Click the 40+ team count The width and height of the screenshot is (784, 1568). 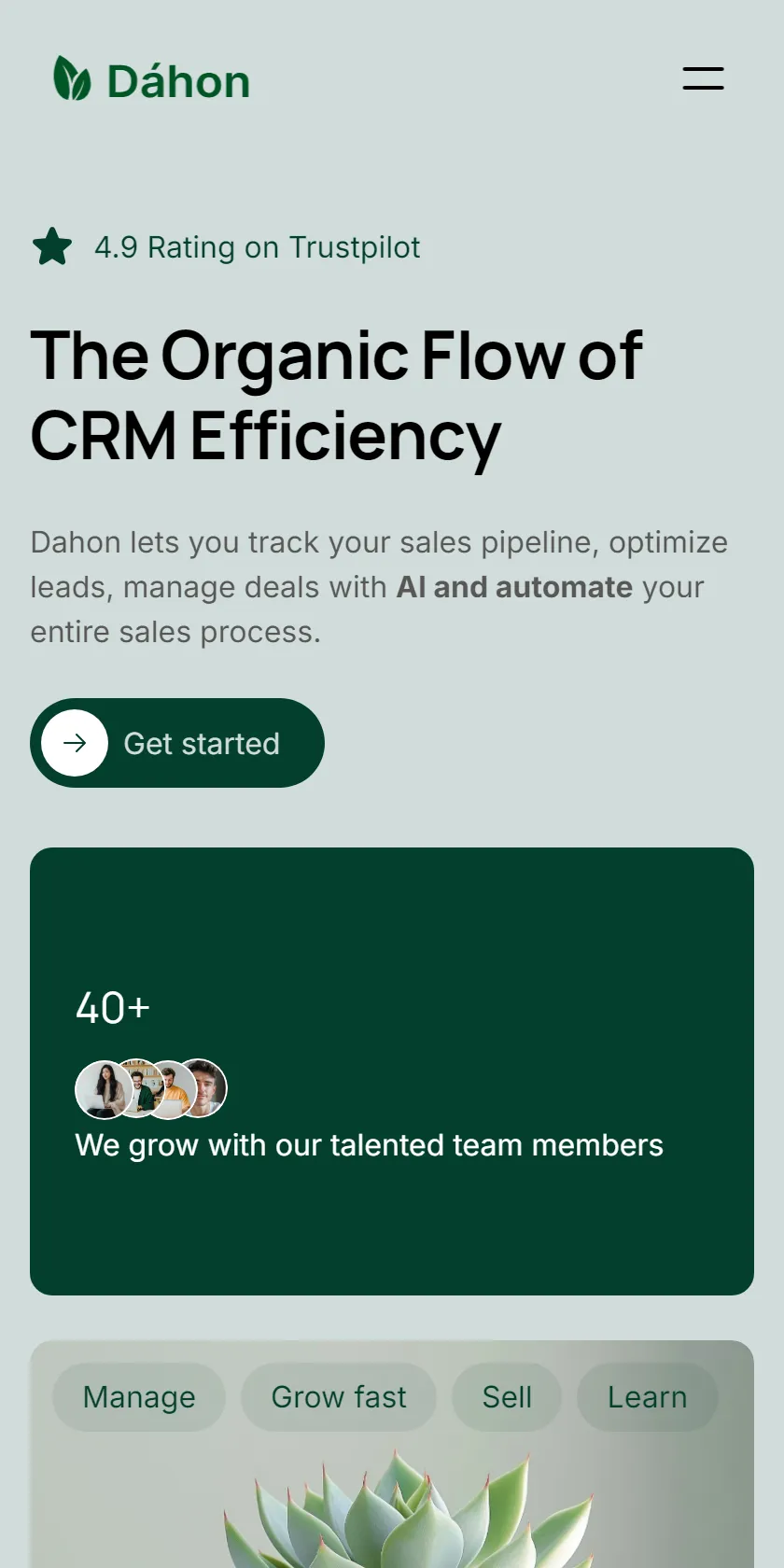pos(113,1008)
